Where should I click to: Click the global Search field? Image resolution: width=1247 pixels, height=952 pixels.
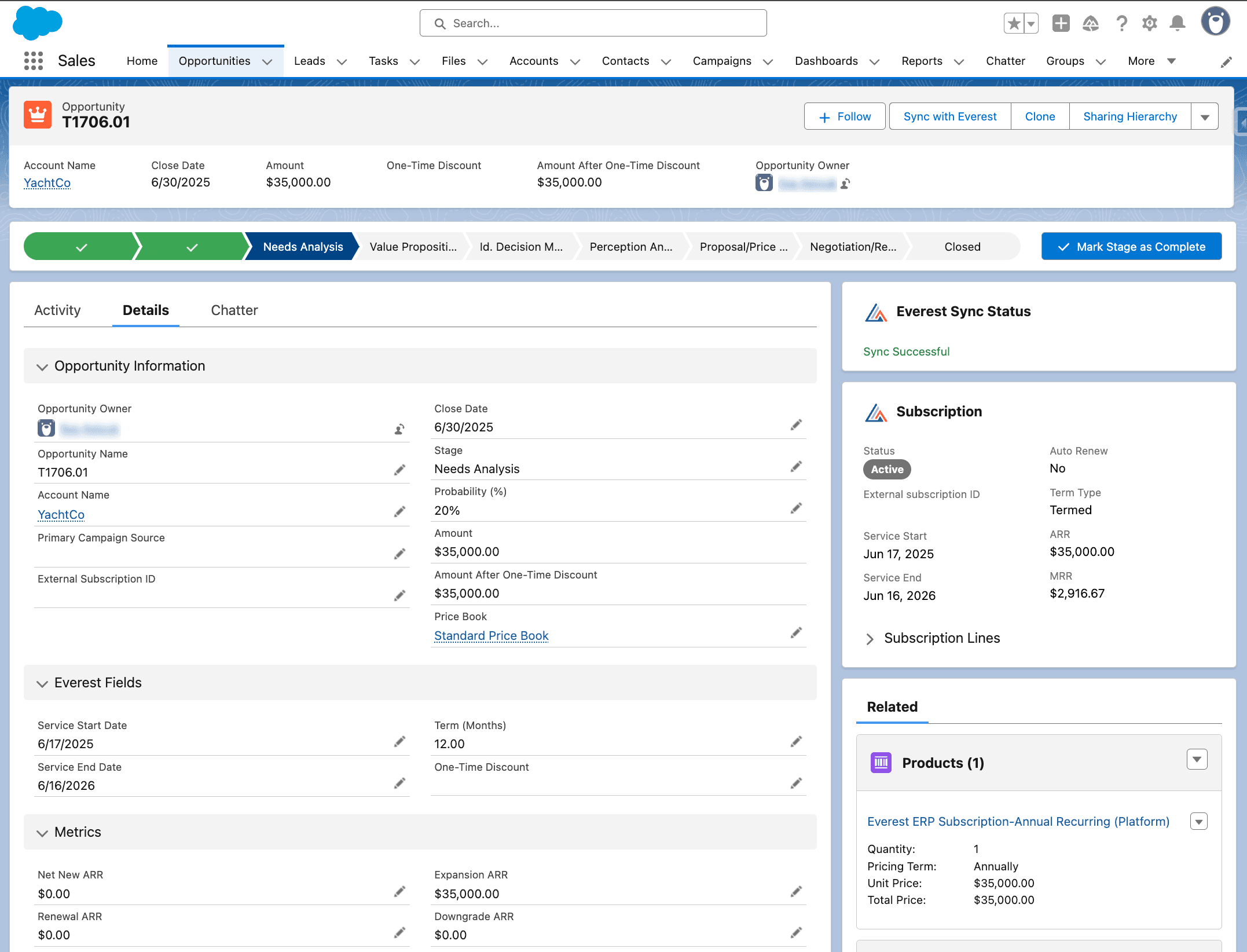593,23
